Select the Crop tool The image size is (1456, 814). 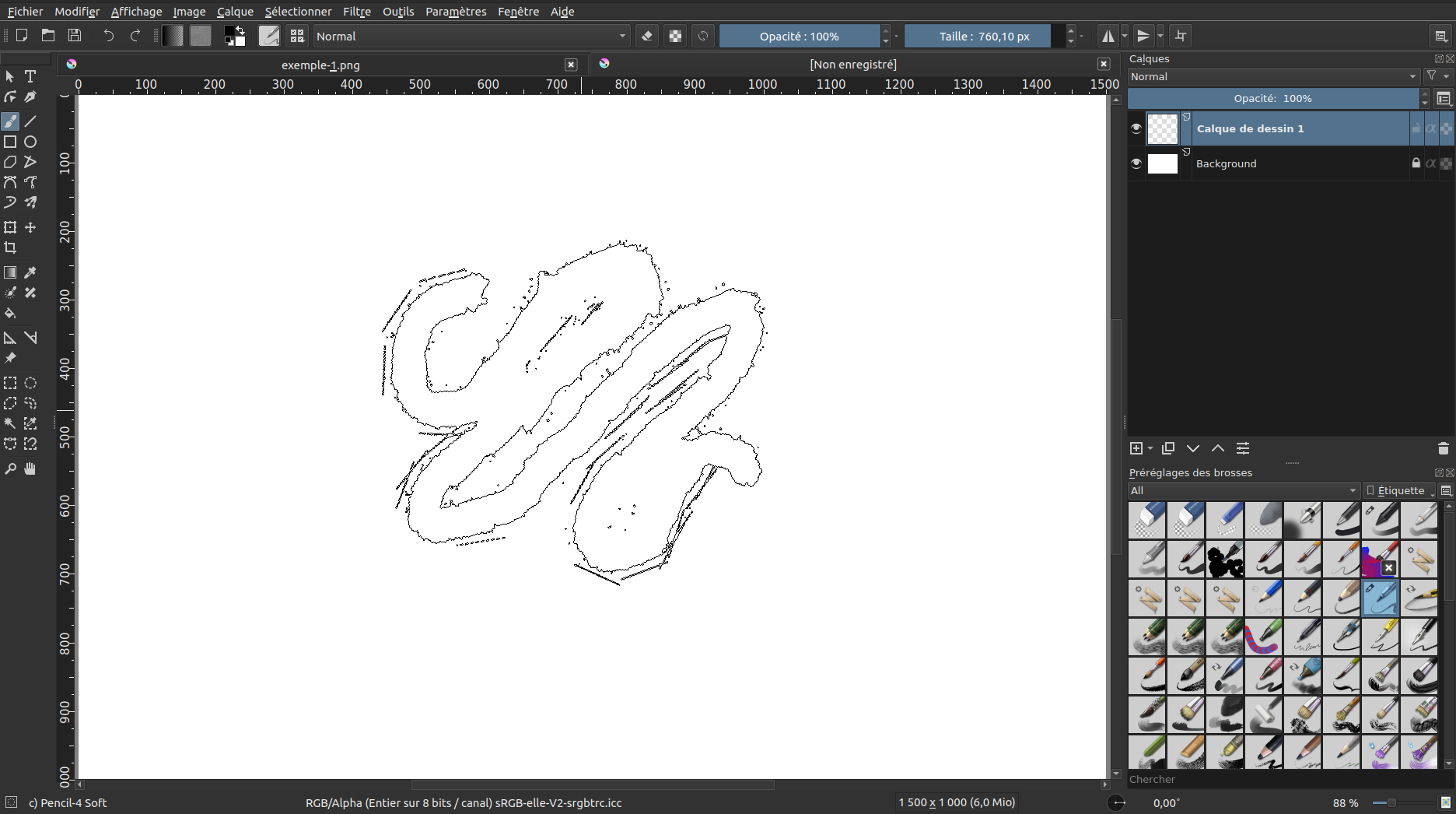click(x=10, y=247)
